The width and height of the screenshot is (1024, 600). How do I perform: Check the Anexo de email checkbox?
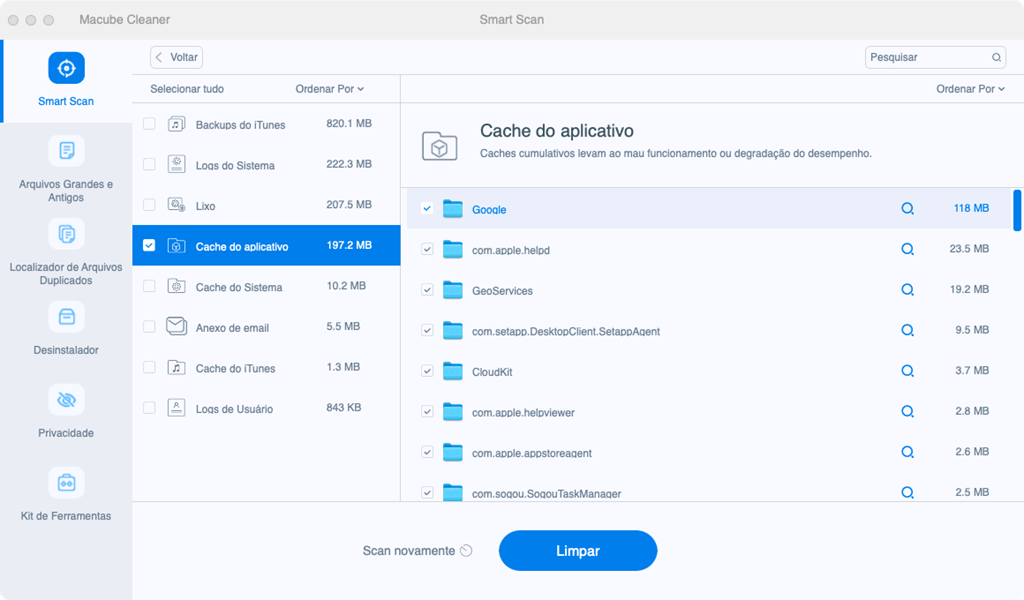coord(150,326)
